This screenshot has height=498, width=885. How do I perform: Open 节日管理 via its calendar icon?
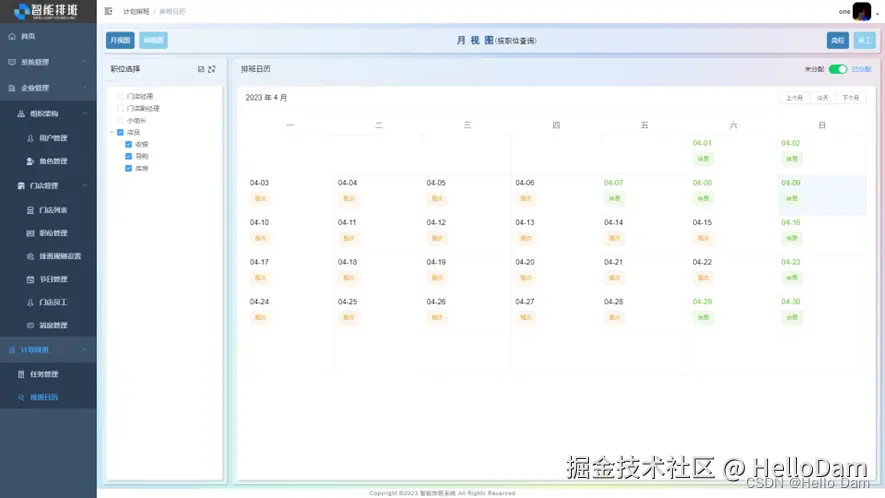tap(30, 279)
